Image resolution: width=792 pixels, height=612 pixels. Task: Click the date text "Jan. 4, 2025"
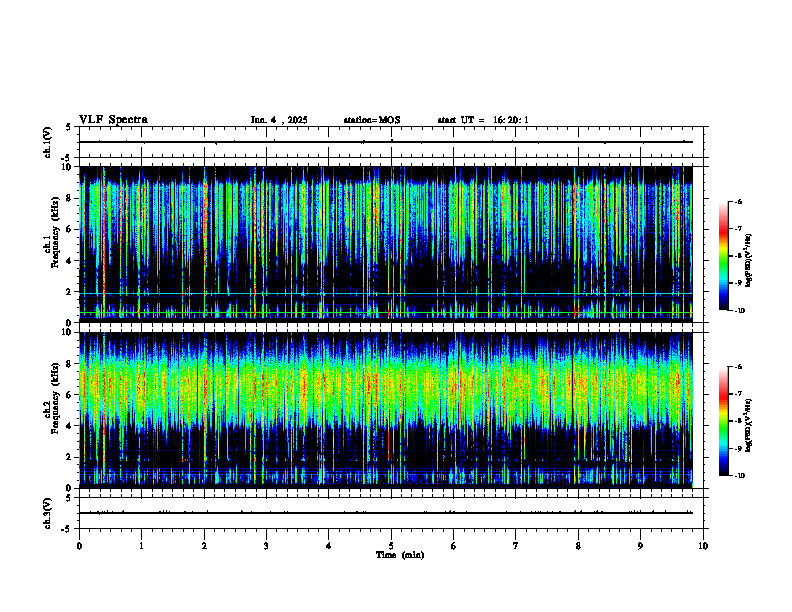point(279,120)
